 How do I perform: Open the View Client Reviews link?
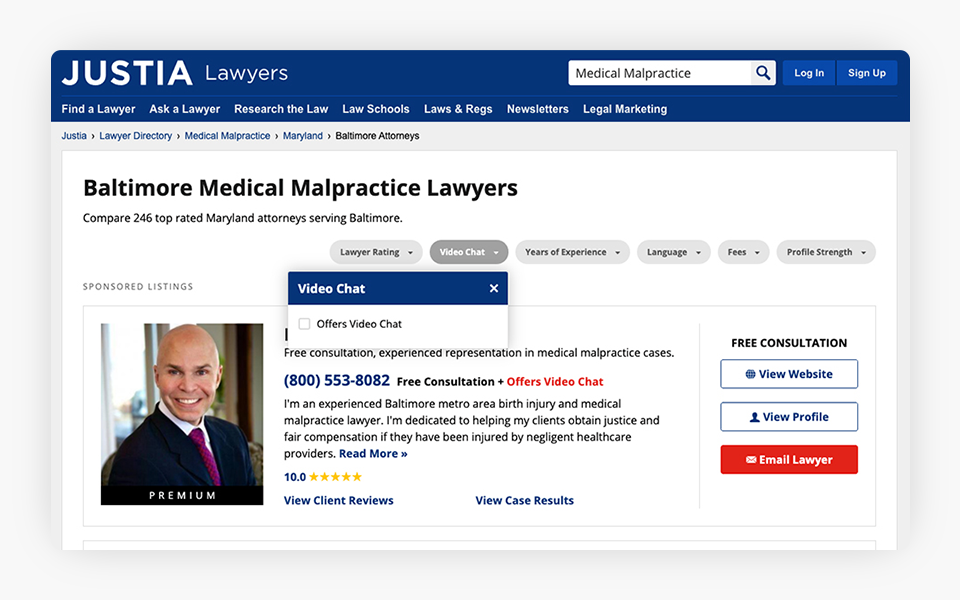point(339,500)
